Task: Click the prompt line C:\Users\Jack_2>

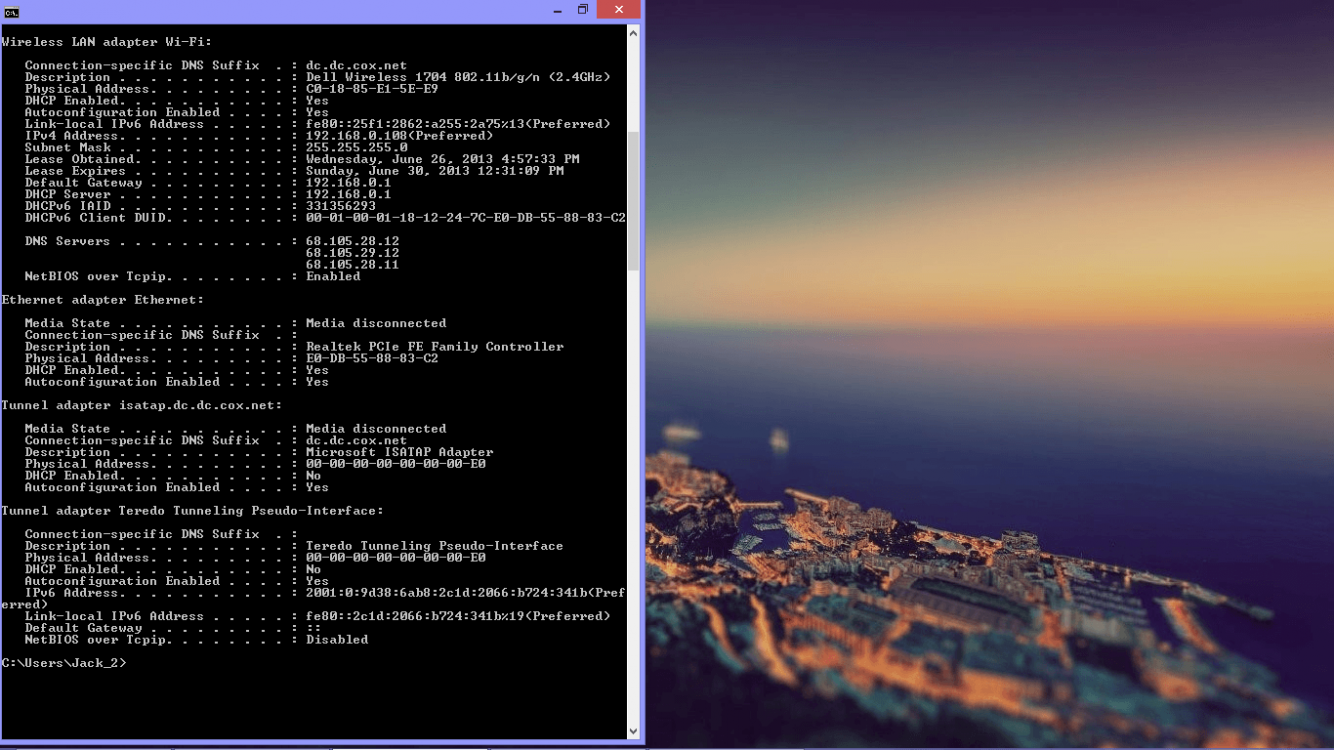Action: (64, 662)
